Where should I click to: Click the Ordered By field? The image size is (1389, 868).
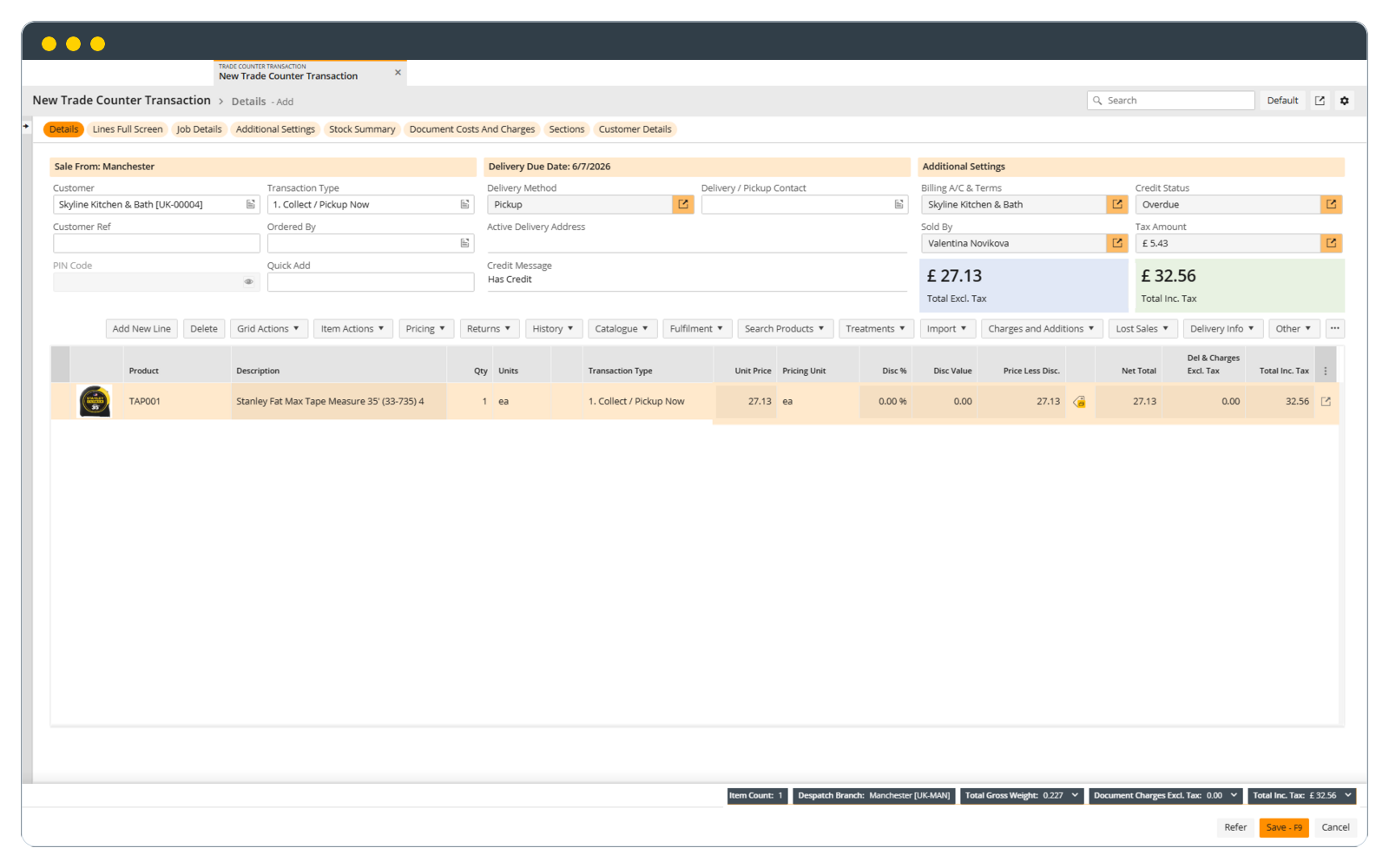(x=371, y=244)
